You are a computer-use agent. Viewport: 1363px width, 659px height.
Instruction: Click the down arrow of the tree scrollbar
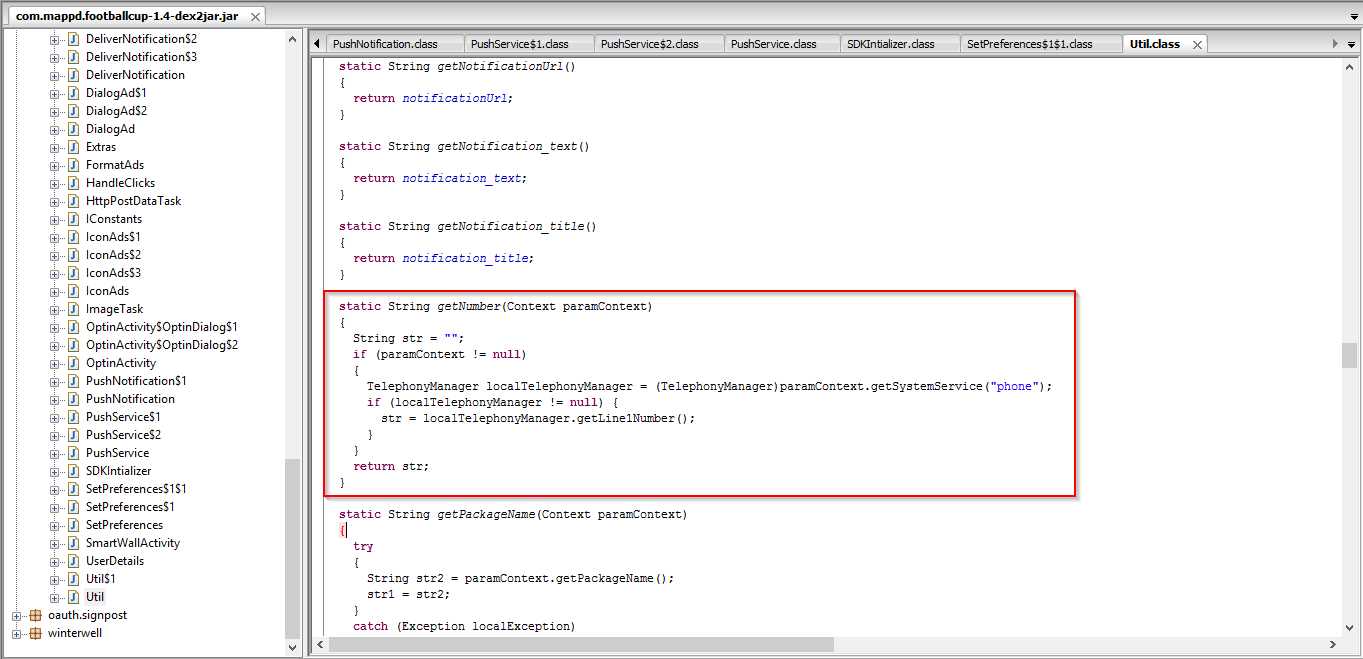click(x=293, y=647)
